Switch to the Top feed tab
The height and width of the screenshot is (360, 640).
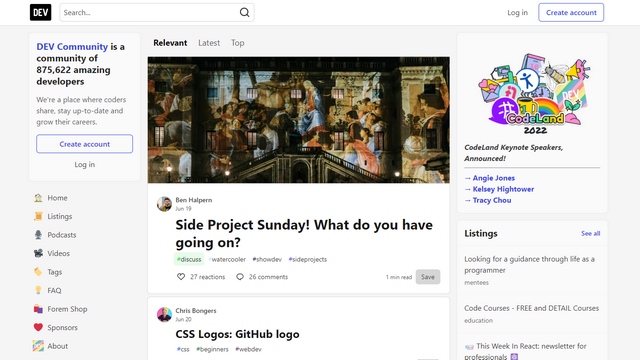click(238, 43)
